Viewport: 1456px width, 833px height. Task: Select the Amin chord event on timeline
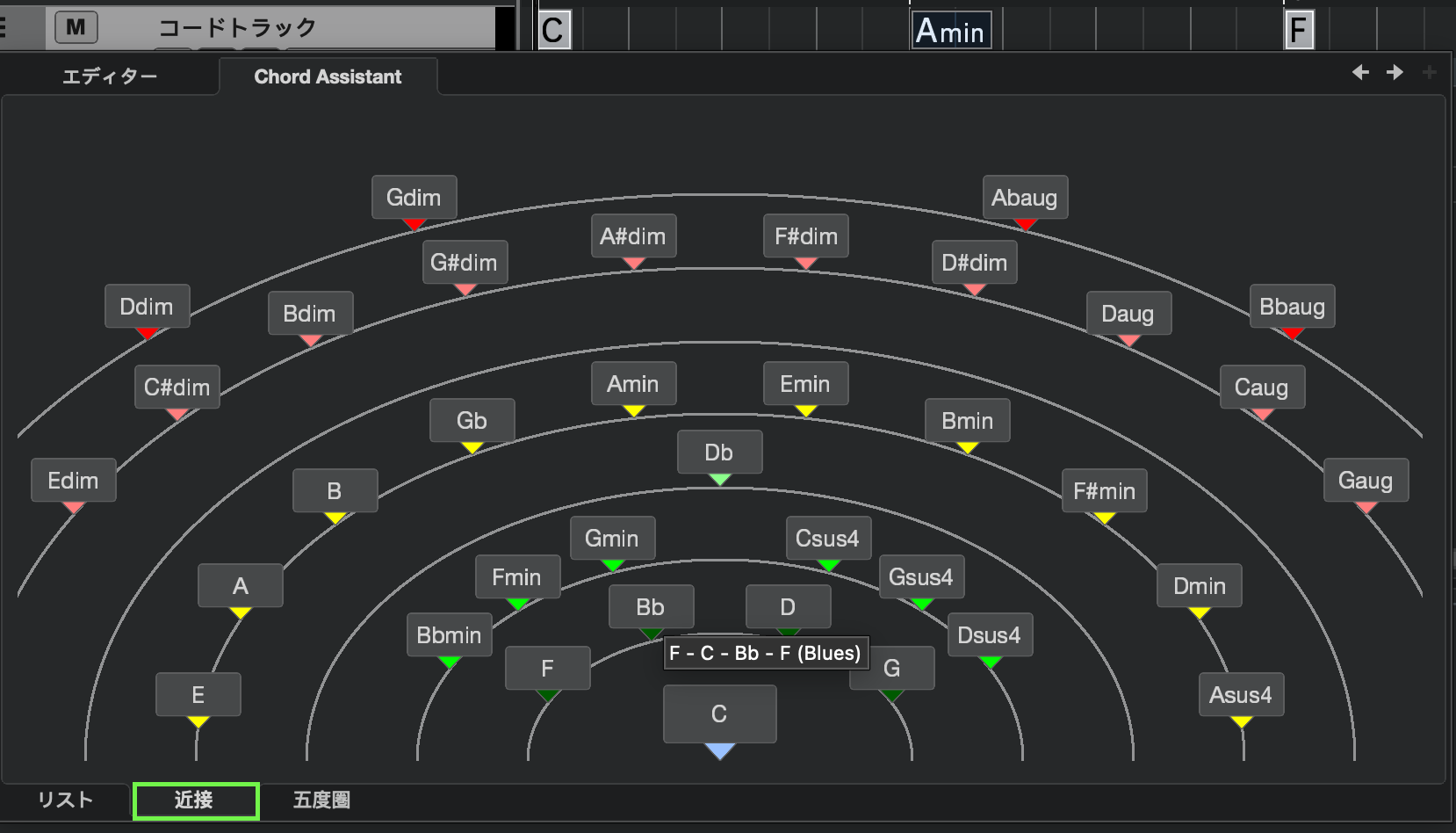click(x=950, y=31)
